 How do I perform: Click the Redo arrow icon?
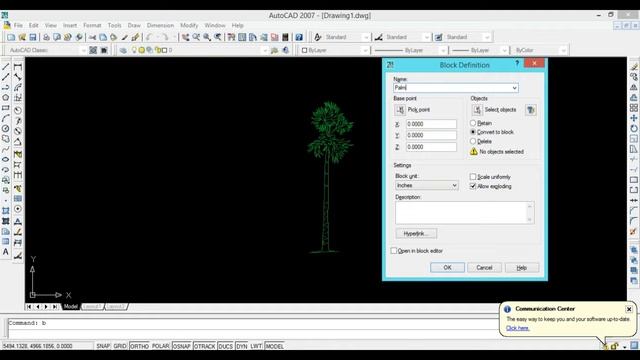(165, 37)
